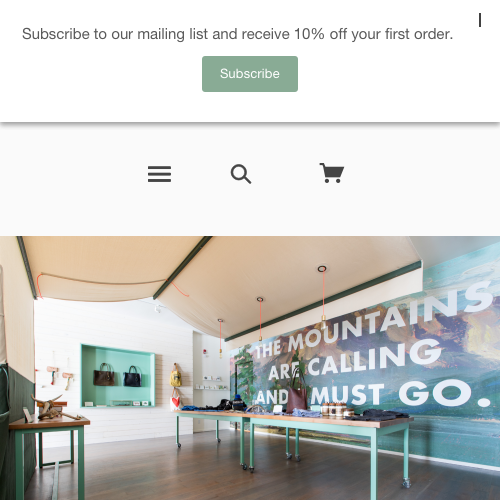Screen dimensions: 500x500
Task: Click the maroon leather tote on the long table
Action: click(297, 393)
